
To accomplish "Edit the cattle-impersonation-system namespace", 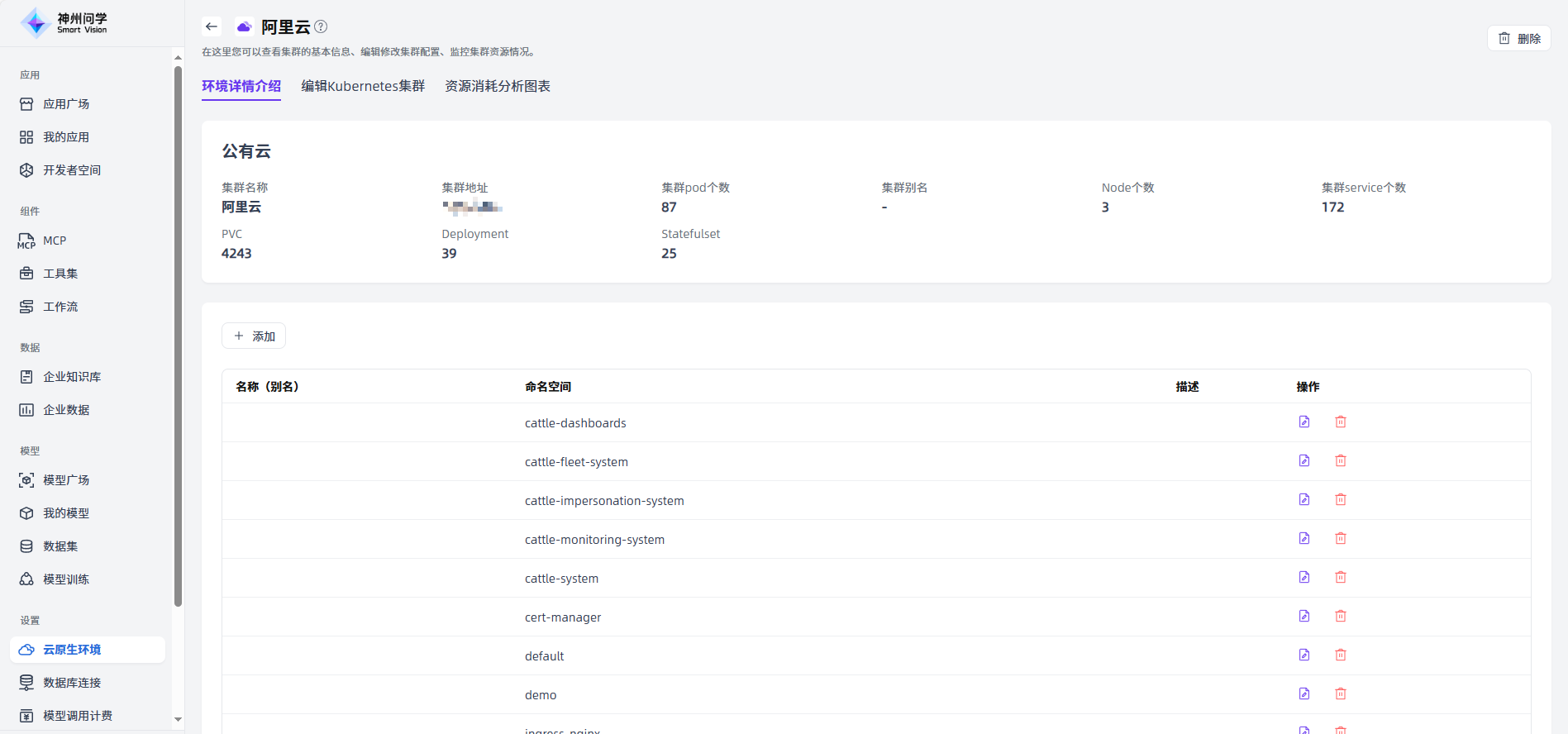I will coord(1304,500).
